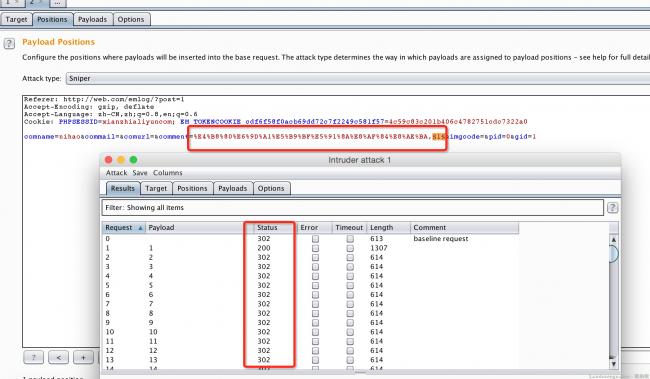Screen dimensions: 650x379
Task: Click the results scrollbar up arrow
Action: click(614, 239)
